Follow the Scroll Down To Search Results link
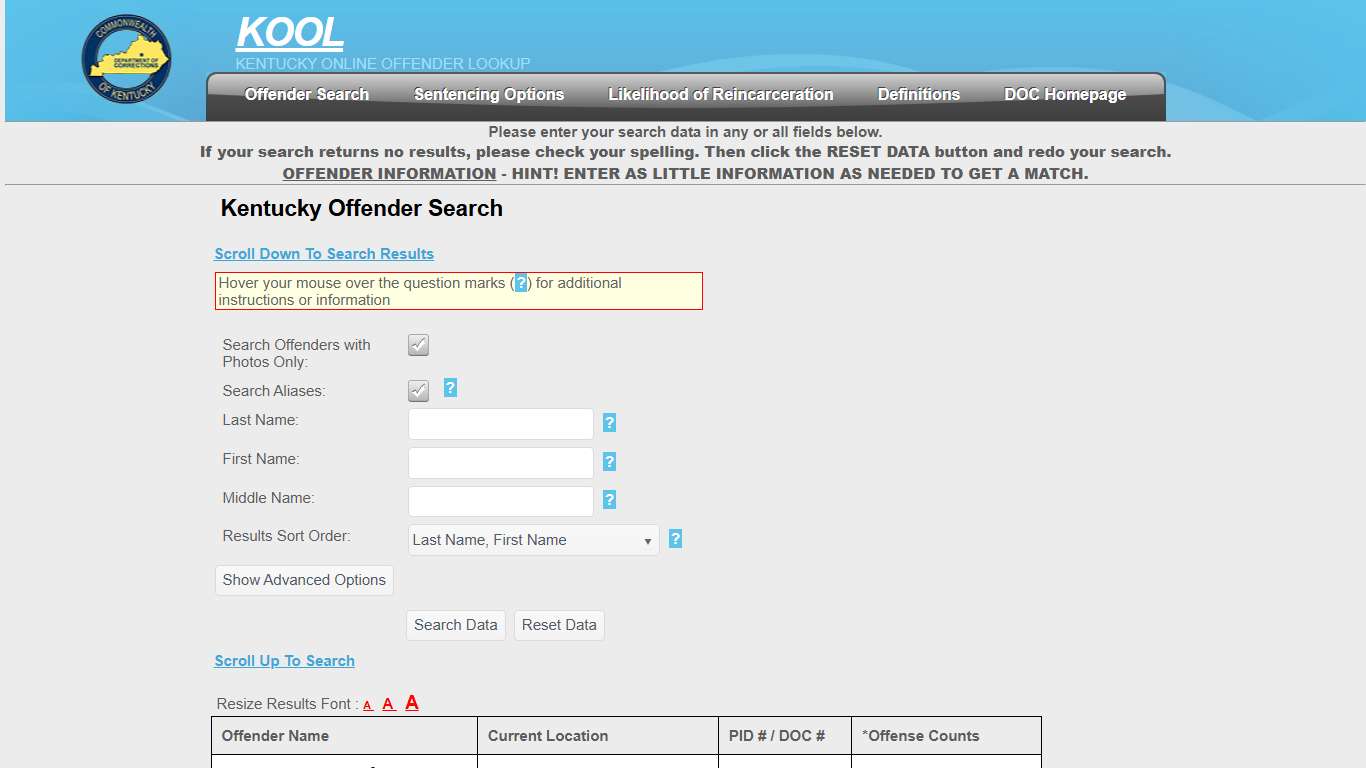This screenshot has height=768, width=1366. click(324, 253)
